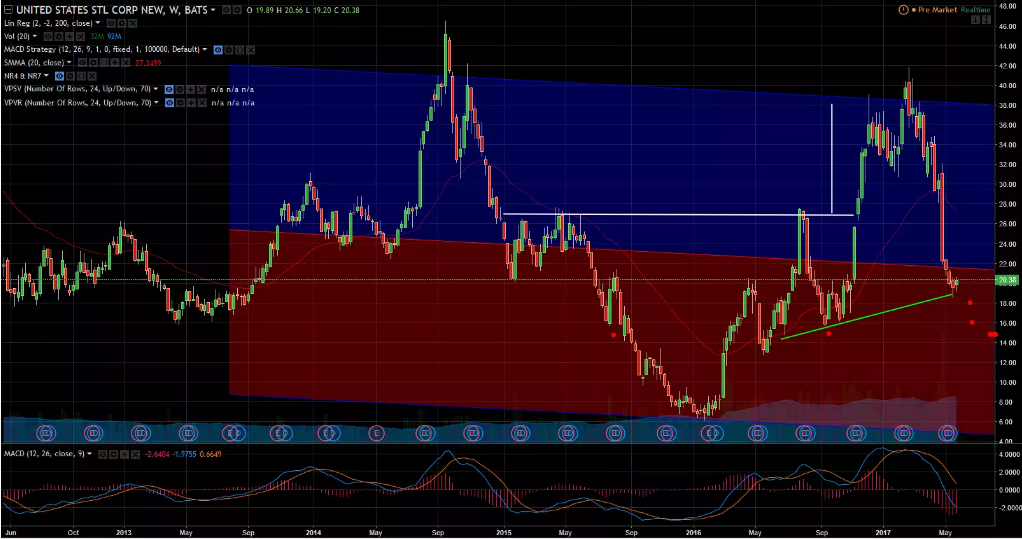Open VPVR settings gear
1022x539 pixels.
click(181, 103)
